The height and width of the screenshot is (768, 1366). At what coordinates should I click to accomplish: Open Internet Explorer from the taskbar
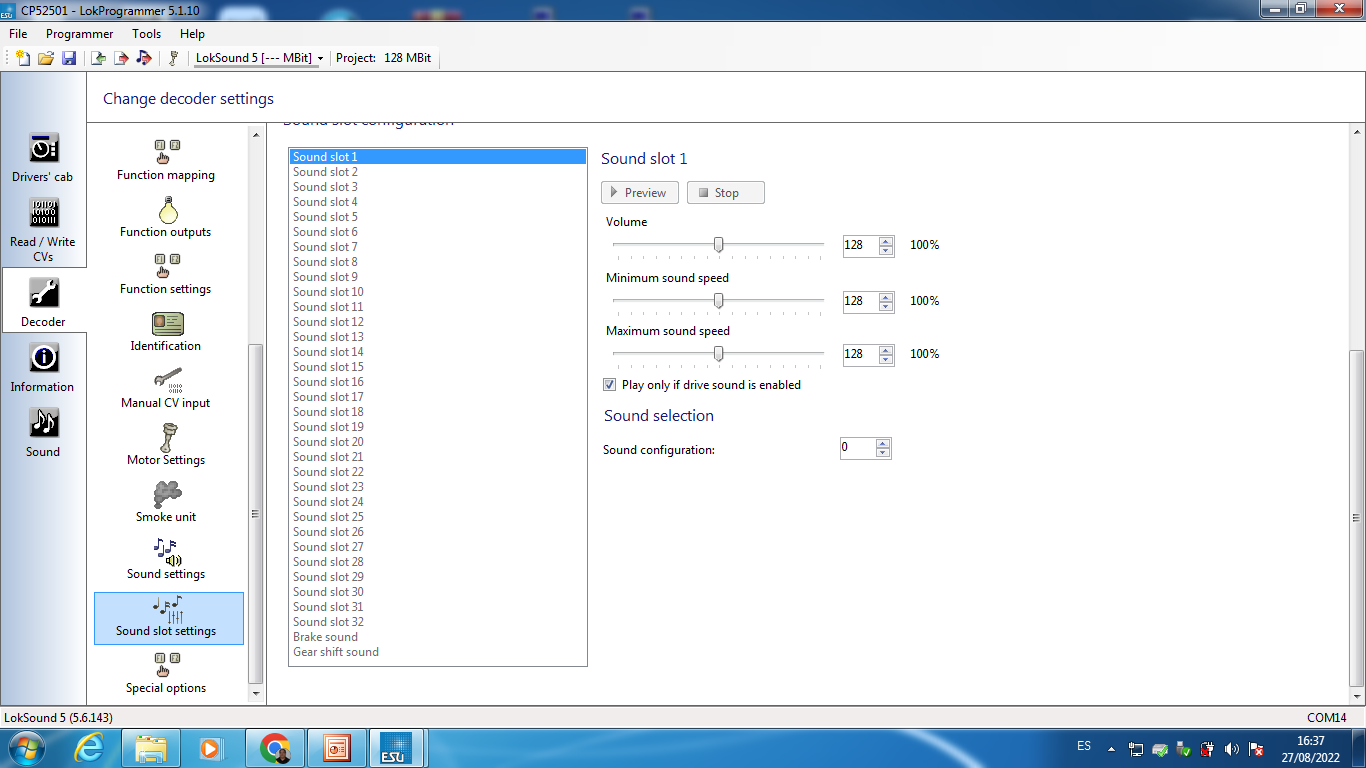pyautogui.click(x=89, y=748)
